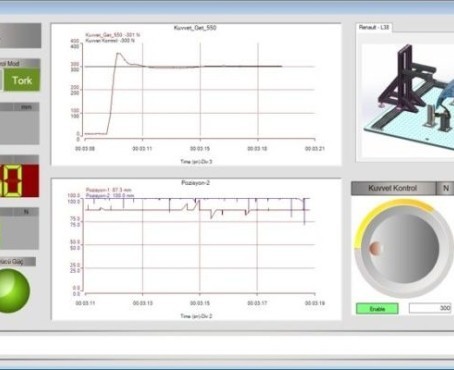This screenshot has height=370, width=454.
Task: Select the Pozisyon-1 legend entry
Action: tap(109, 190)
